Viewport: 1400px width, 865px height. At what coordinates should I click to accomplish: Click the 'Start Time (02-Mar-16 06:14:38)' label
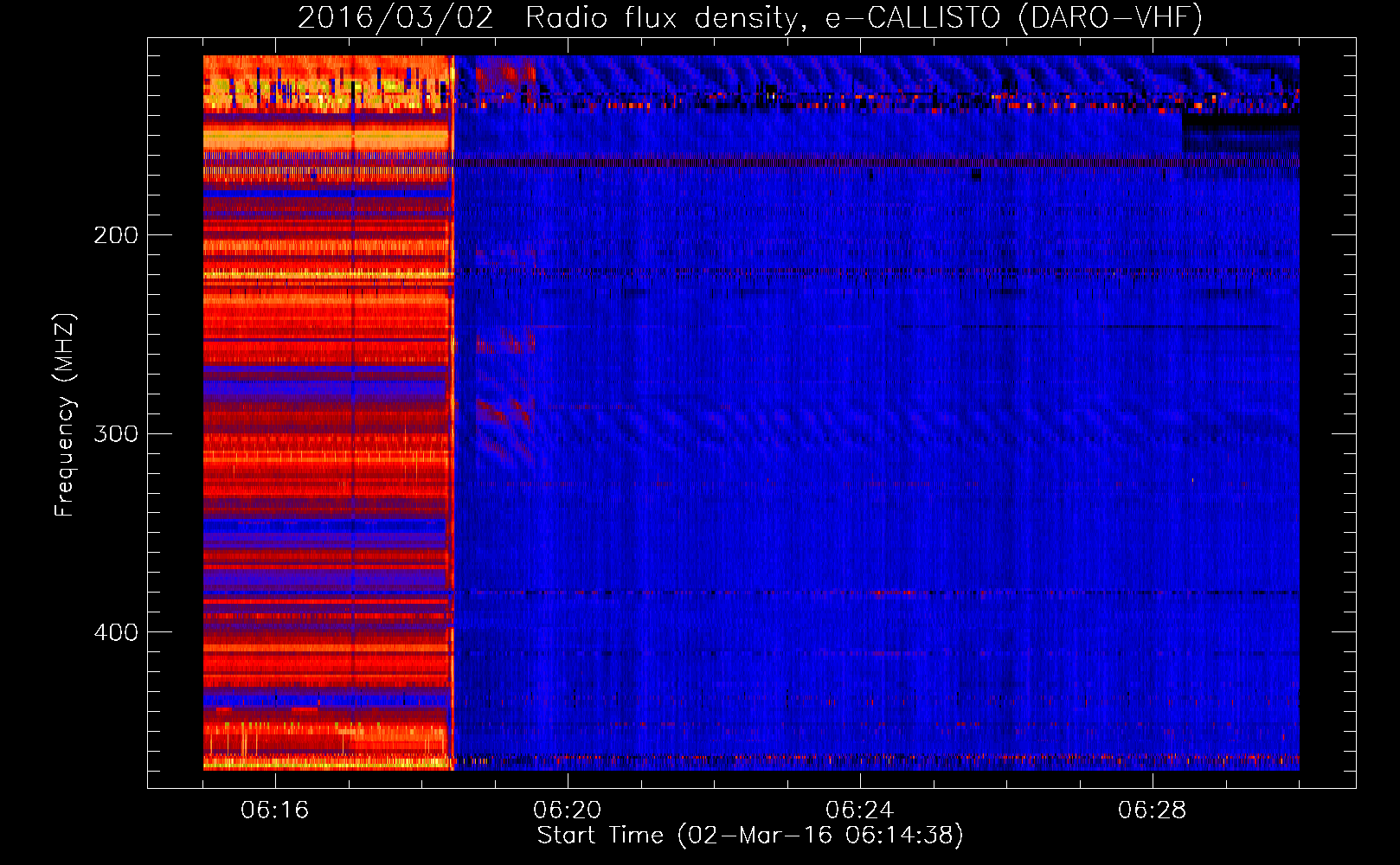pos(750,836)
